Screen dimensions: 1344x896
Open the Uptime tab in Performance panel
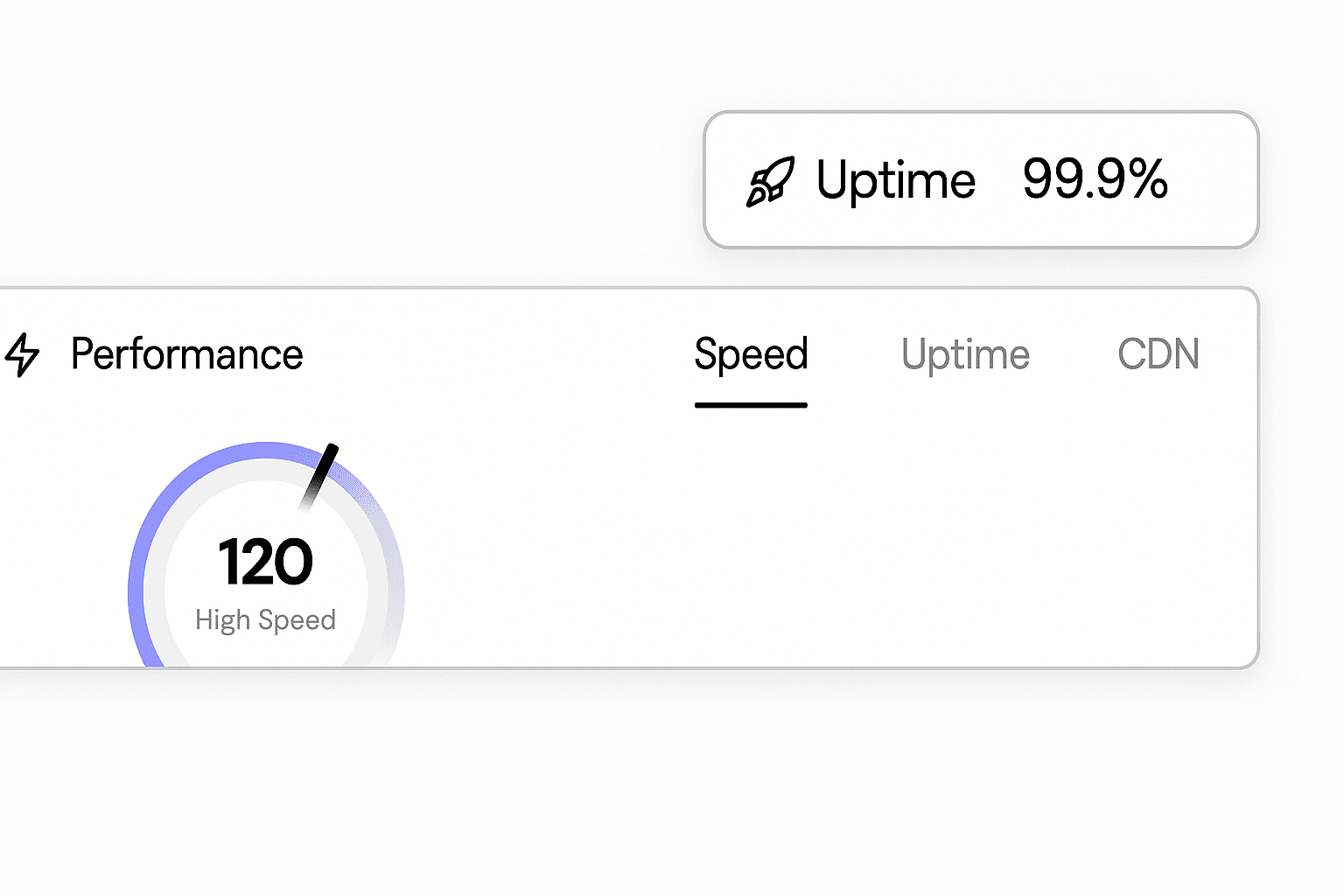[x=965, y=354]
